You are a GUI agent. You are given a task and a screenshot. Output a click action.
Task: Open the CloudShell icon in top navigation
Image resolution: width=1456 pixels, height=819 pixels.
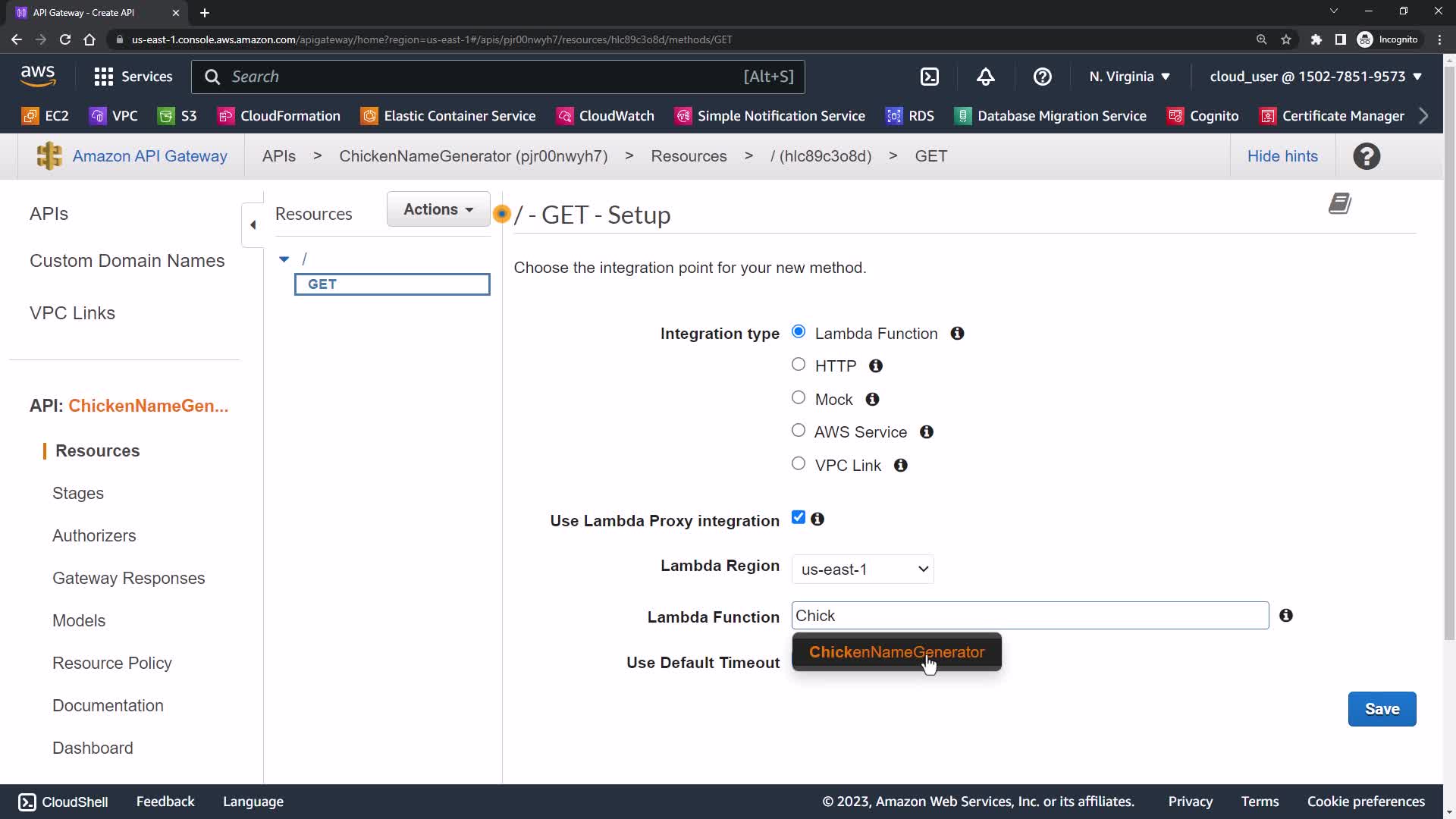(x=929, y=77)
